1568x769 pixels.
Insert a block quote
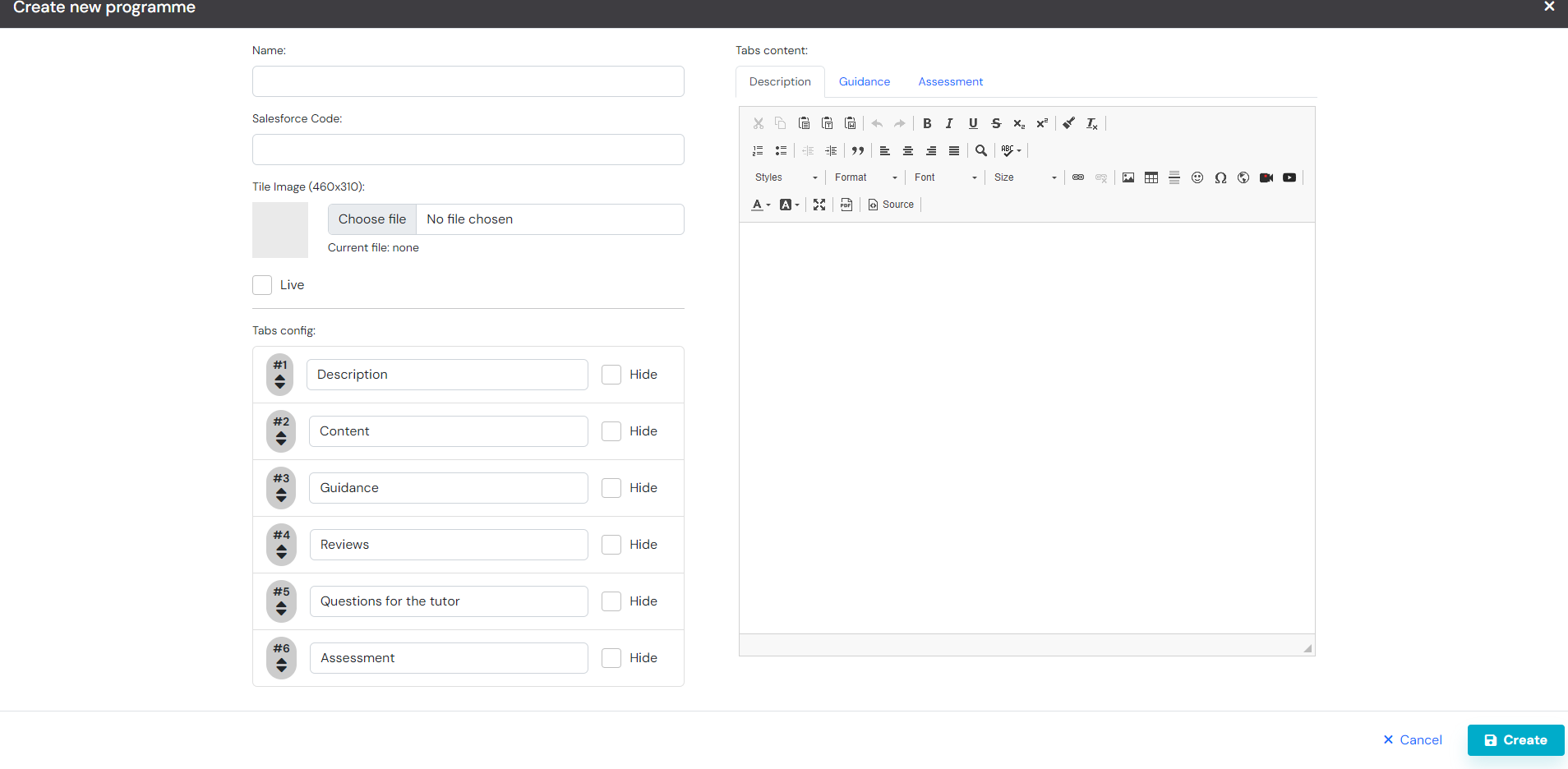[858, 150]
